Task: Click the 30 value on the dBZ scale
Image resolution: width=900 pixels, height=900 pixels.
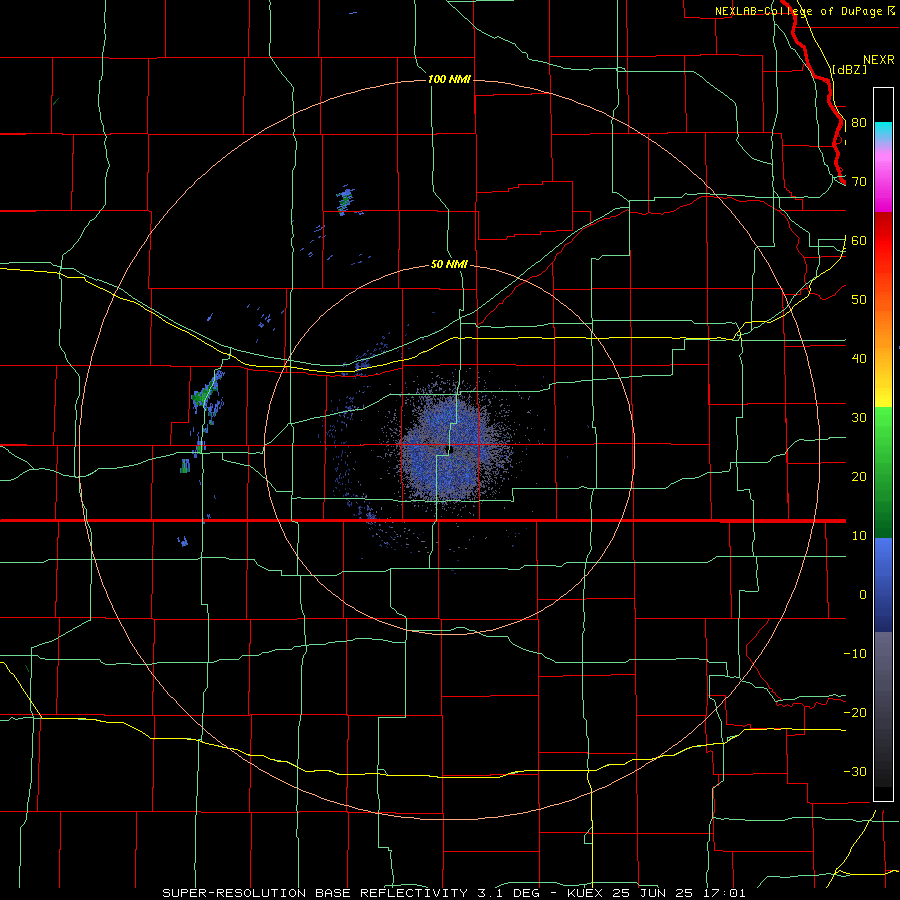Action: (x=859, y=418)
